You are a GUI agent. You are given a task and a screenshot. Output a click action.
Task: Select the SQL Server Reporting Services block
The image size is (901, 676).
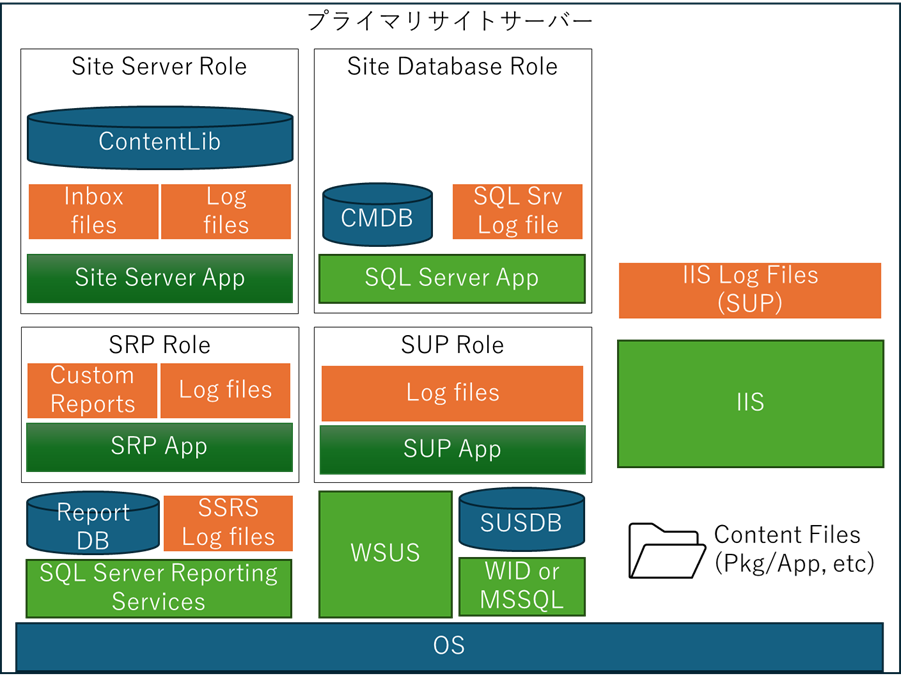[159, 588]
